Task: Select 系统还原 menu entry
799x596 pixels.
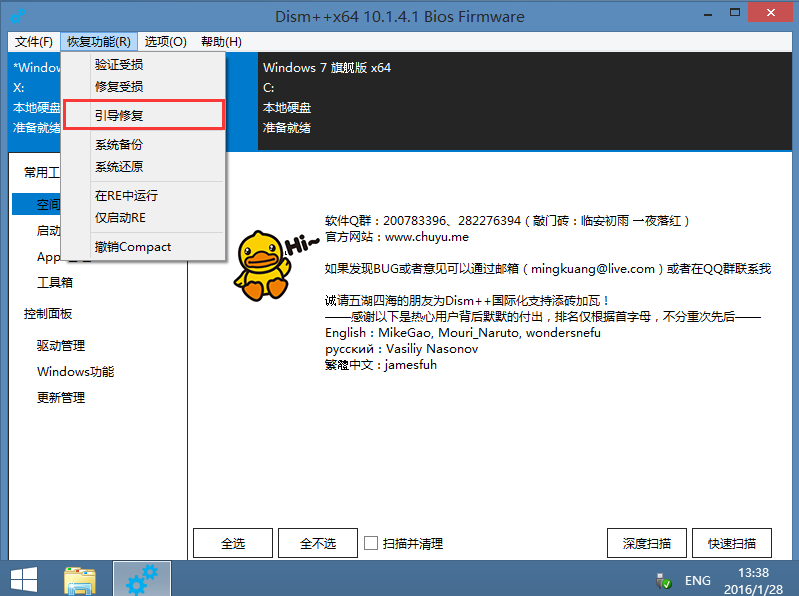Action: pos(144,167)
